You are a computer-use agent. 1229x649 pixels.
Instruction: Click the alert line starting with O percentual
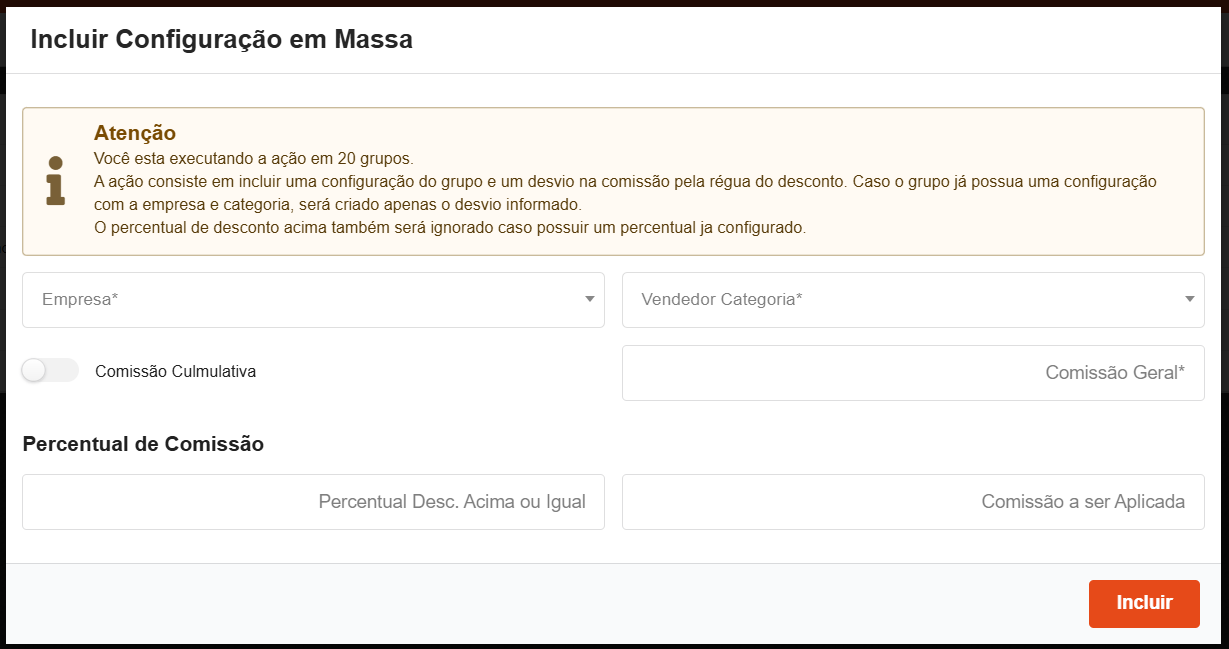click(x=449, y=227)
